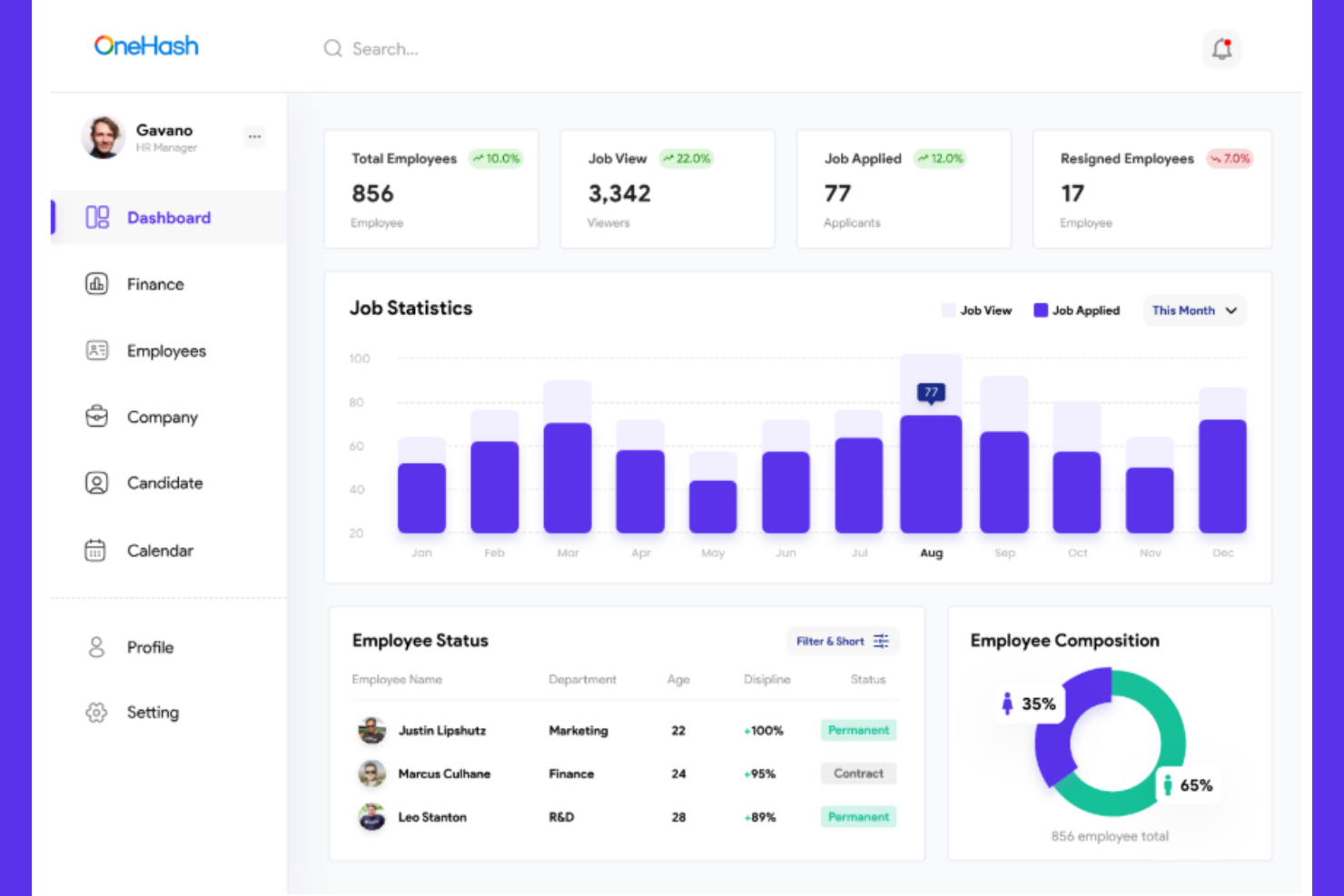Screen dimensions: 1344x896
Task: Open the Job Applied stats card
Action: [904, 189]
